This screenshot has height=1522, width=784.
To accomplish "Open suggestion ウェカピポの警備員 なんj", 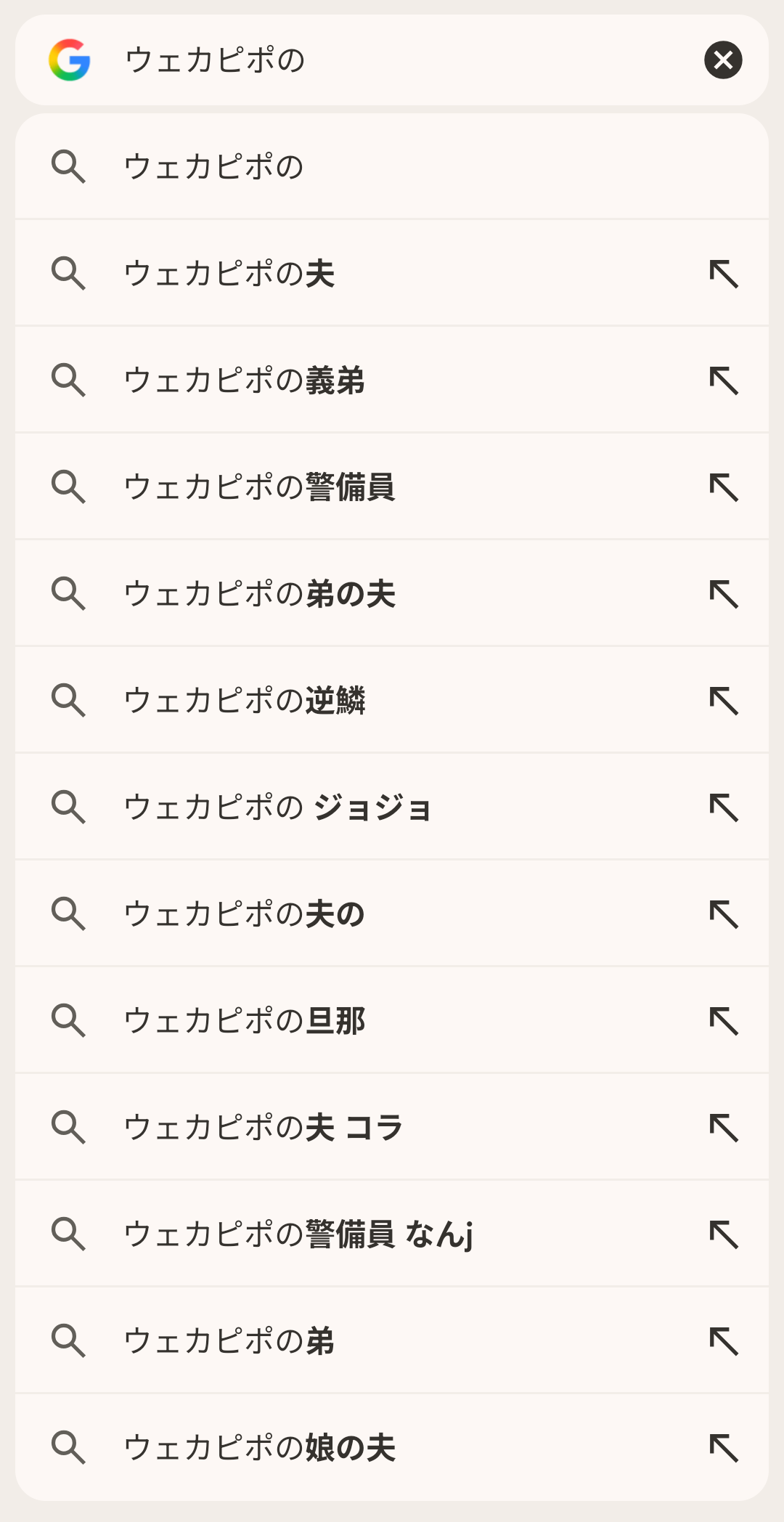I will tap(298, 1234).
